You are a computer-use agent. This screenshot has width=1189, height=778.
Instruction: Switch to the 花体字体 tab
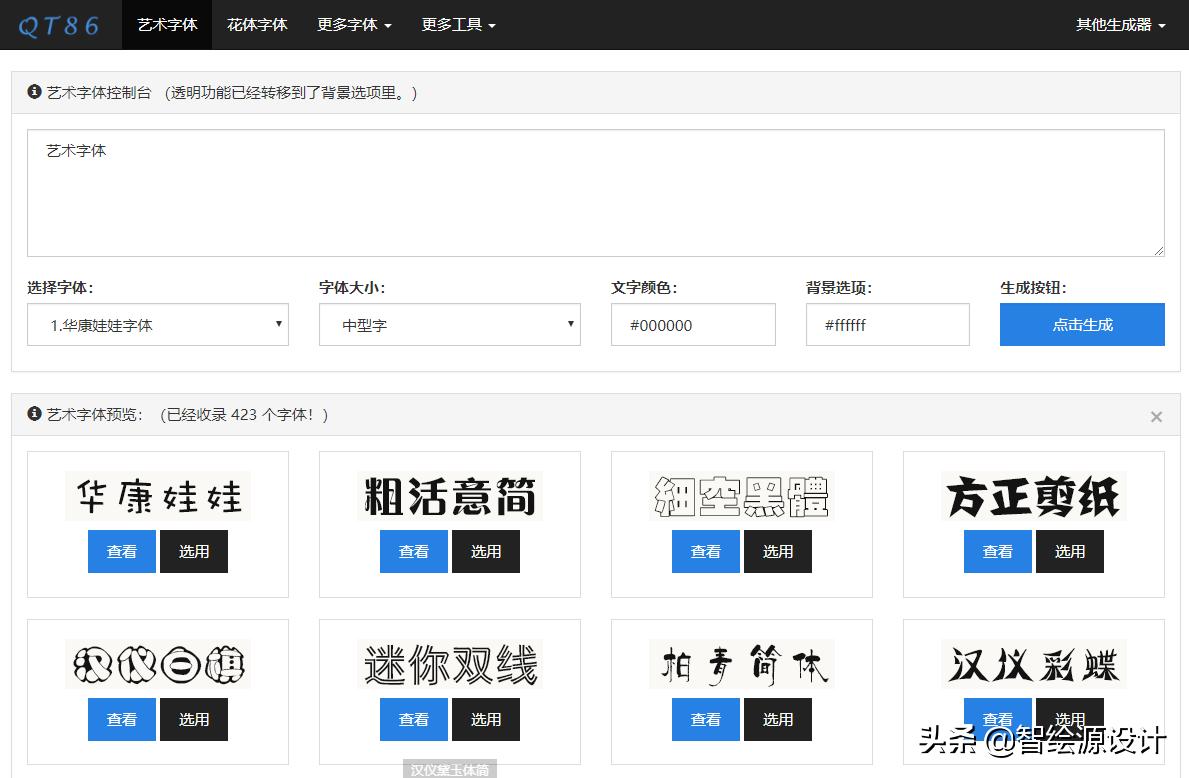pos(257,24)
